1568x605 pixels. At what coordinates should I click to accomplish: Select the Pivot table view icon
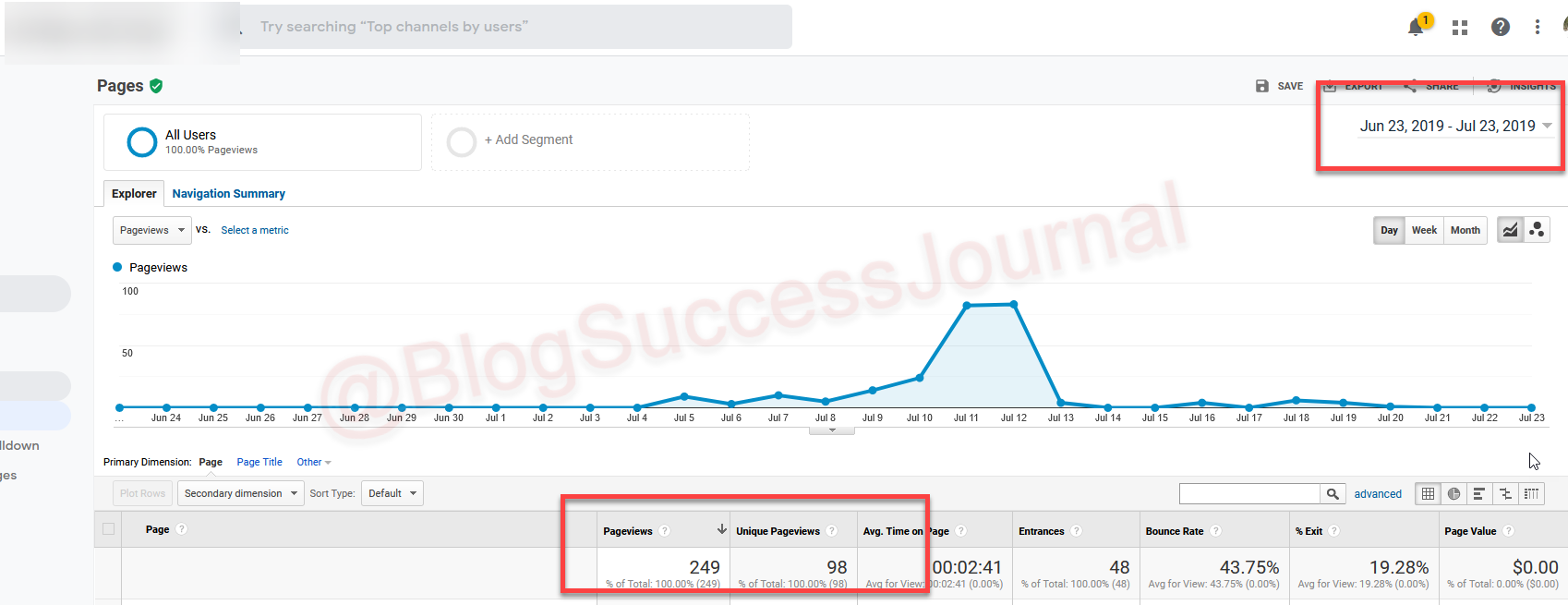1531,494
